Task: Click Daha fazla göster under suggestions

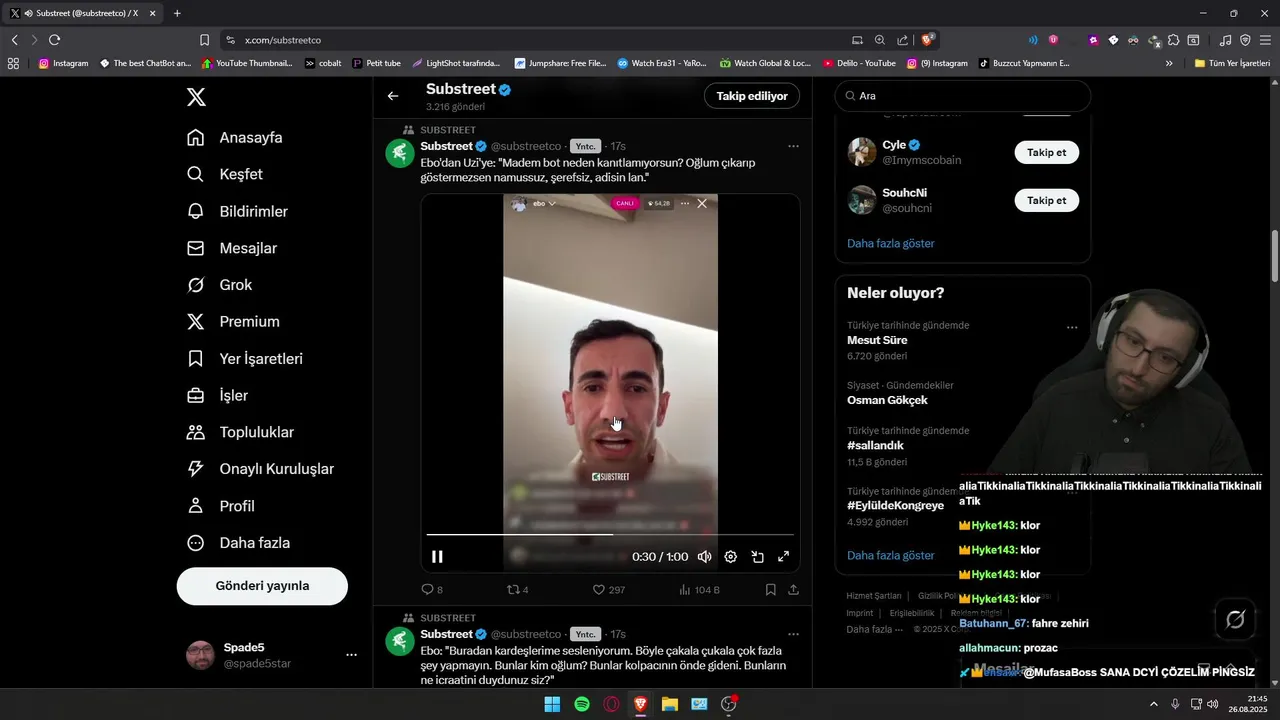Action: point(890,243)
